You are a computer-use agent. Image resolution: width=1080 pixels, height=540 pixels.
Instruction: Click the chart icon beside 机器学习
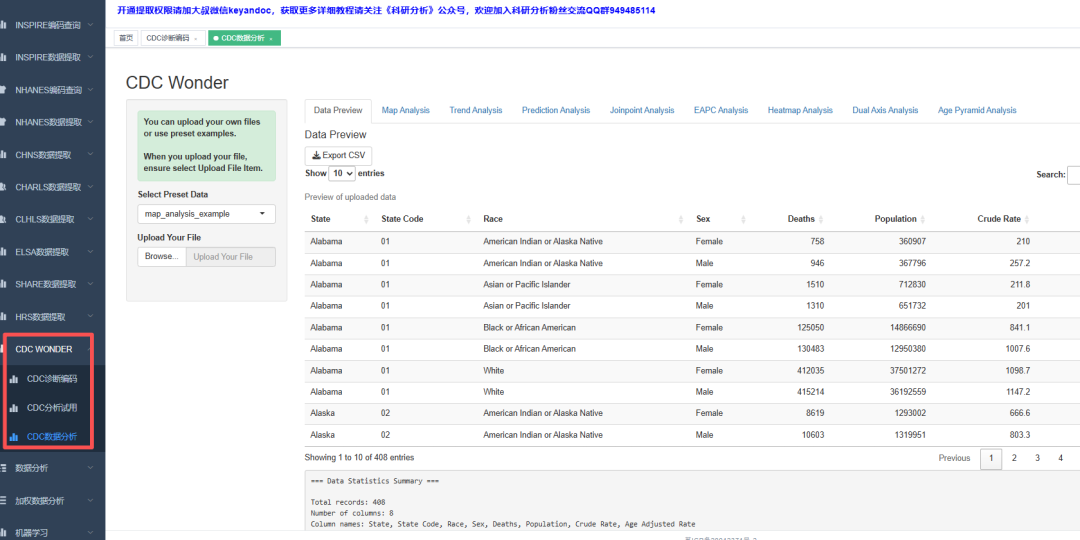click(4, 533)
